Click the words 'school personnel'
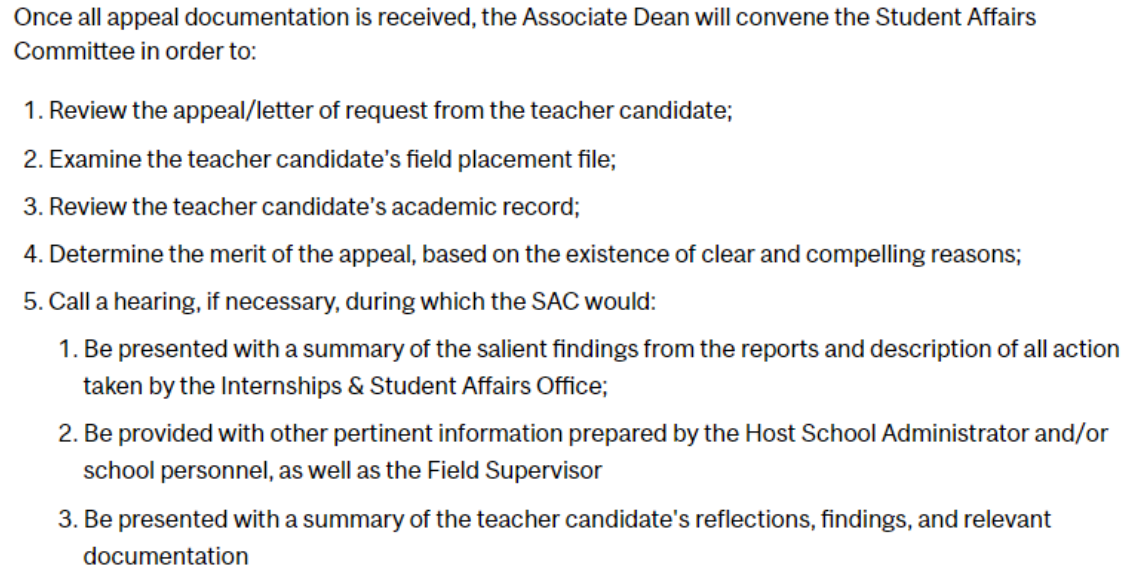1132x574 pixels. (x=160, y=470)
